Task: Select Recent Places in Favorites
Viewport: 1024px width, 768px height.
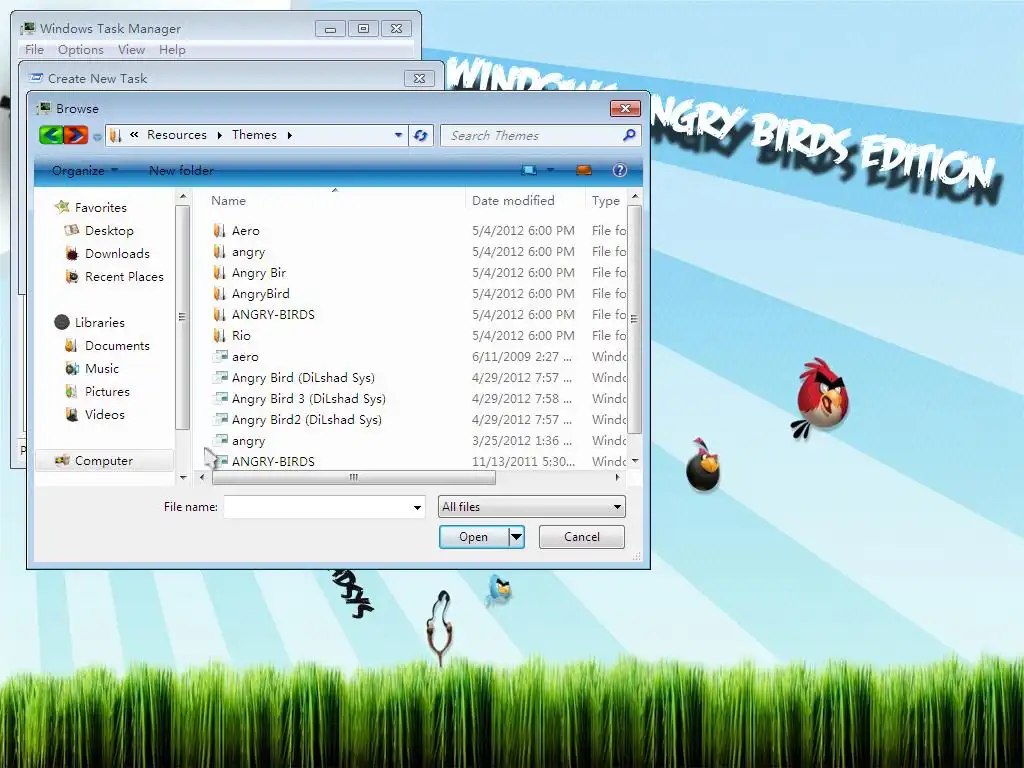Action: [x=124, y=277]
